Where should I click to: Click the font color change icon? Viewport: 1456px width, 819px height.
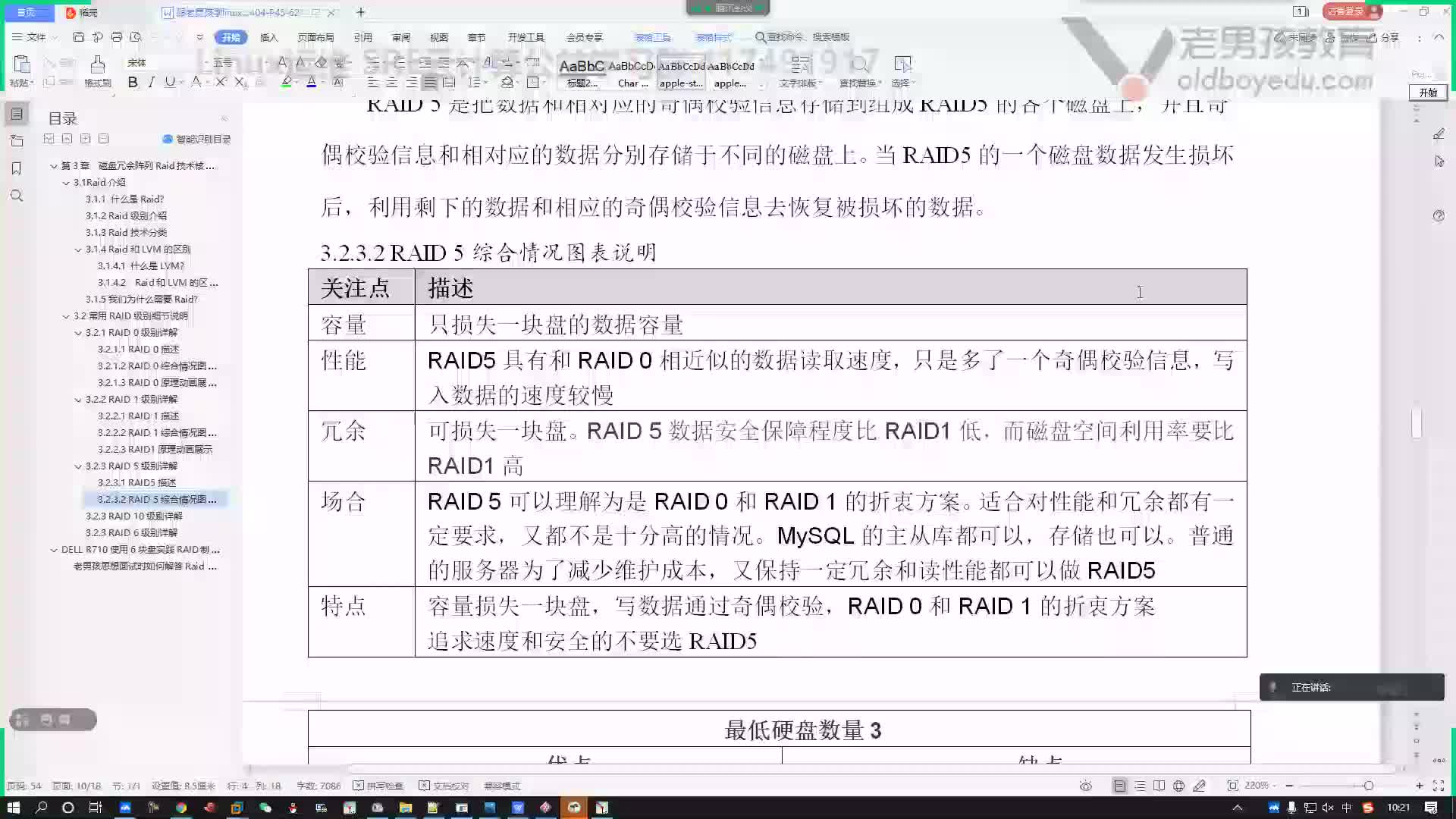(315, 82)
